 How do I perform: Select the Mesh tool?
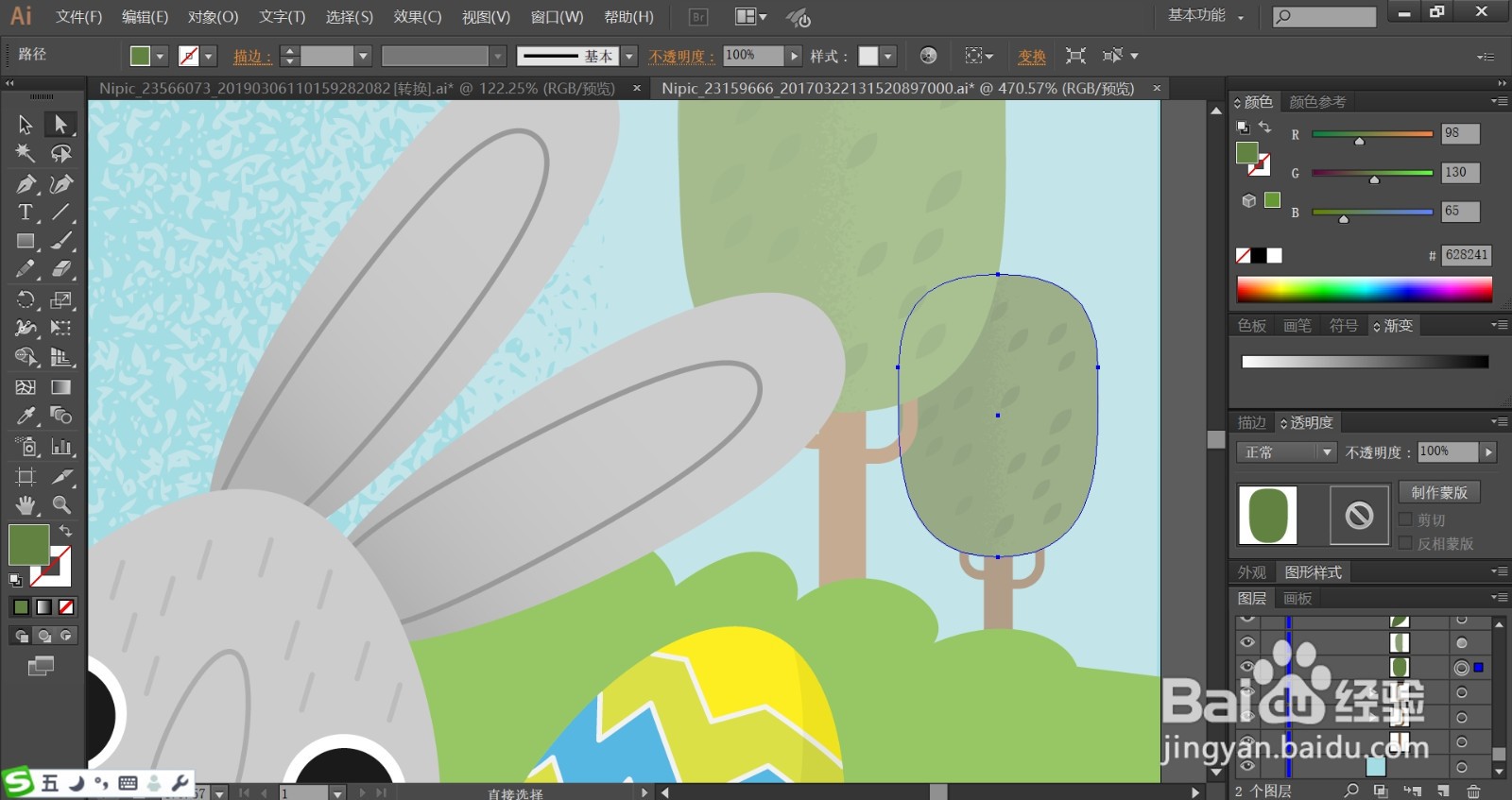click(26, 387)
